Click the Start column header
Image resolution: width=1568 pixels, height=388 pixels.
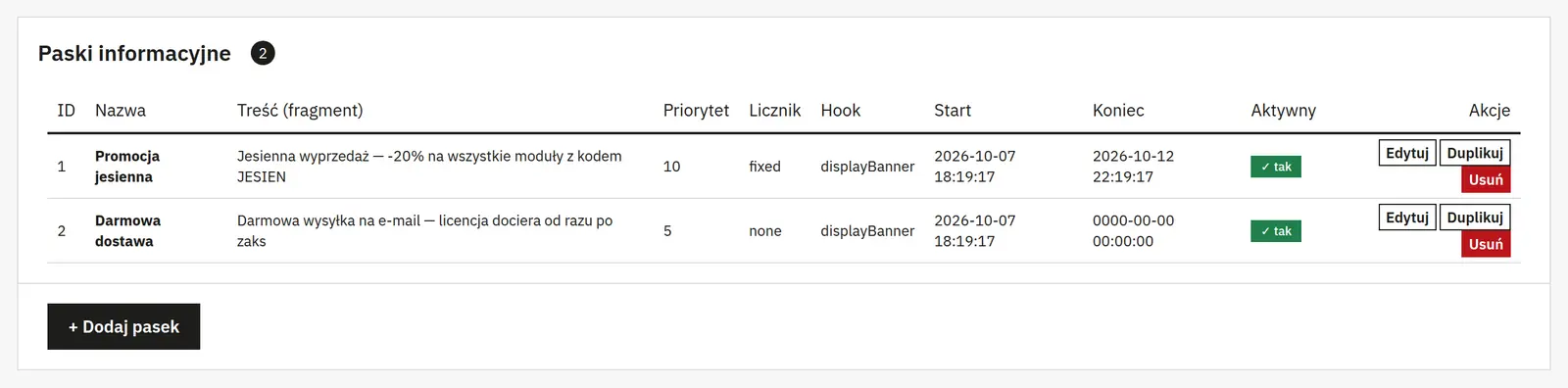(953, 111)
